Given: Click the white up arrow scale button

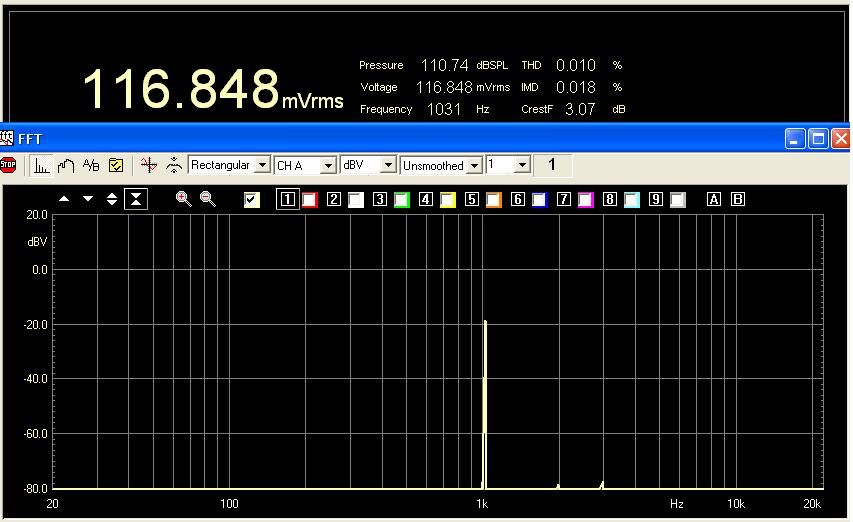Looking at the screenshot, I should pos(64,199).
